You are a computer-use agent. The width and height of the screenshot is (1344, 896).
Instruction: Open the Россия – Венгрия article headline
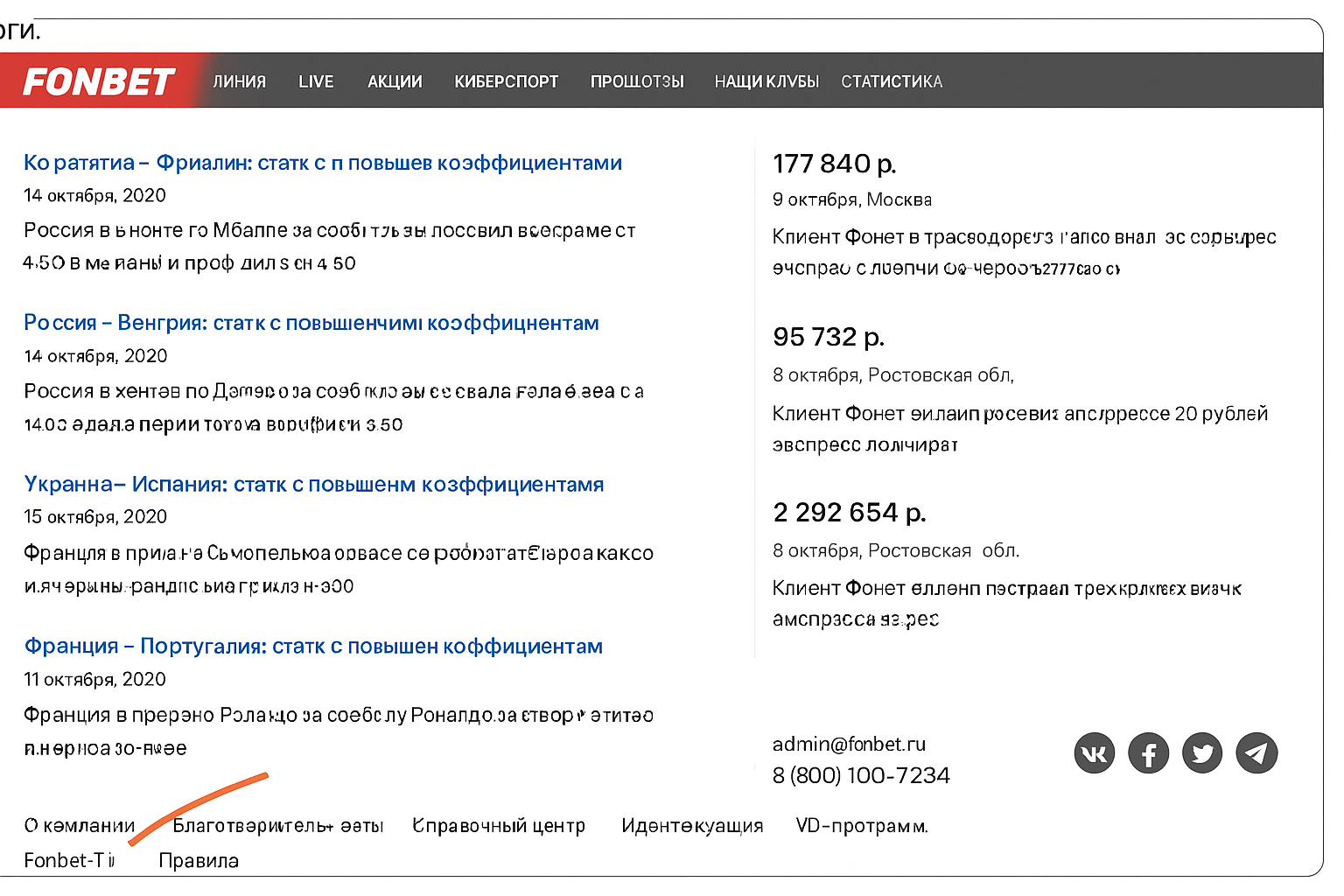click(x=311, y=323)
